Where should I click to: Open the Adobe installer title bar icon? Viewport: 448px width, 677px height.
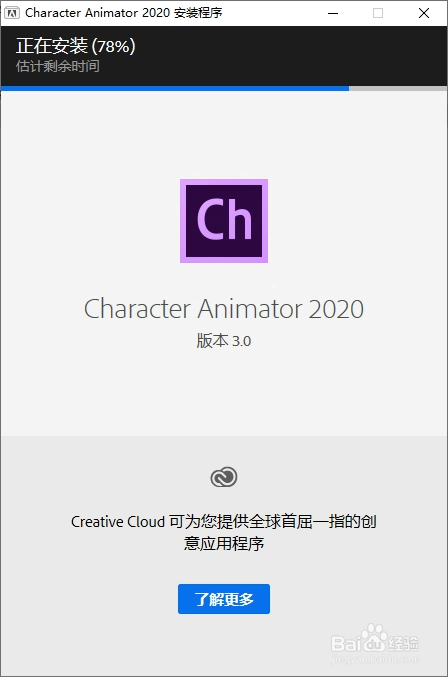pos(12,13)
